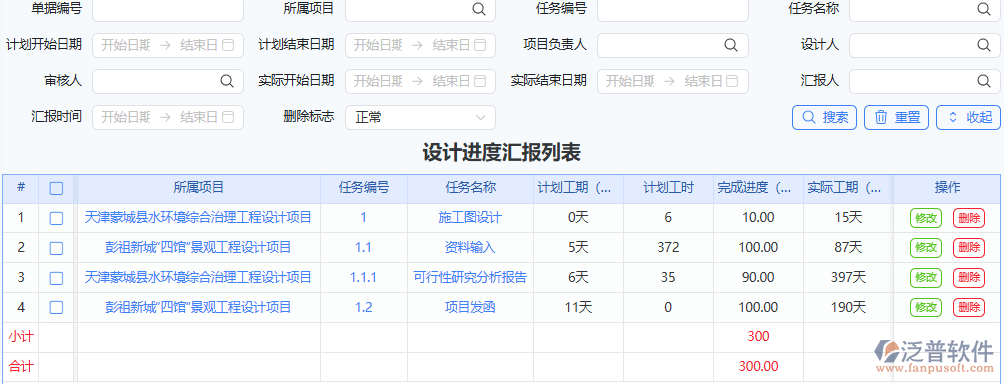
Task: Toggle the select-all checkbox in table header
Action: click(56, 188)
